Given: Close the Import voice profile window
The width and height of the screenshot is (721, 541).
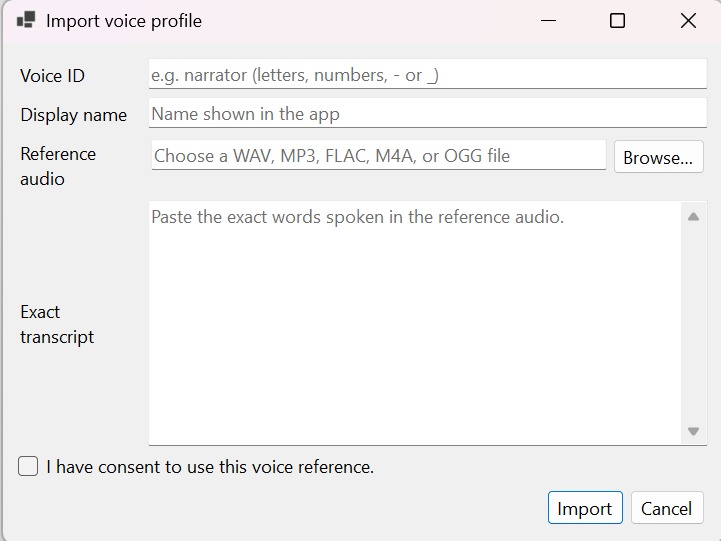Looking at the screenshot, I should tap(688, 21).
